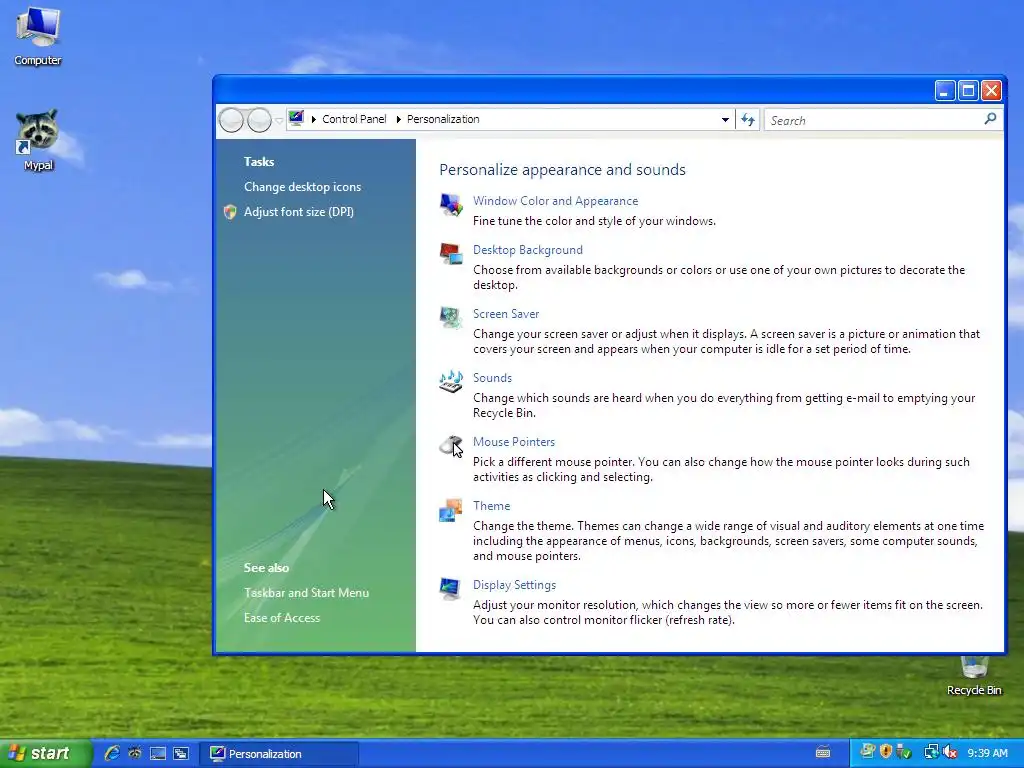Open Adjust font size (DPI) task
The height and width of the screenshot is (768, 1024).
[299, 212]
